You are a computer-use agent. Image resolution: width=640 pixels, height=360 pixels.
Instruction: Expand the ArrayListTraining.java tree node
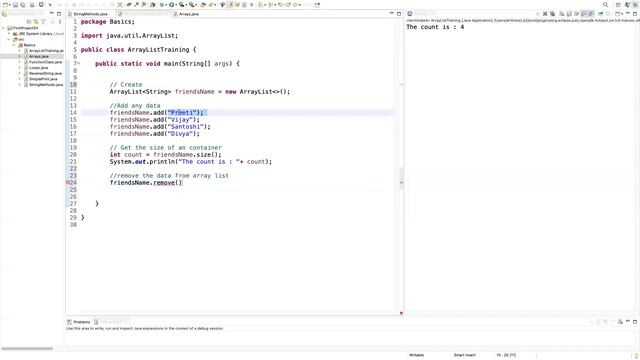20,51
